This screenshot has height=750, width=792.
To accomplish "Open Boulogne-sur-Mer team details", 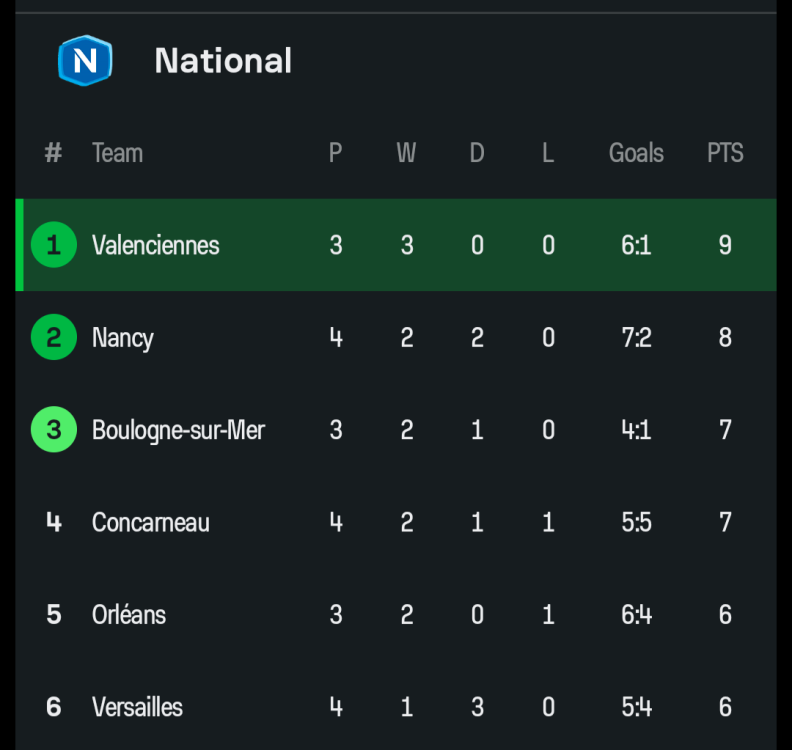I will click(x=178, y=430).
